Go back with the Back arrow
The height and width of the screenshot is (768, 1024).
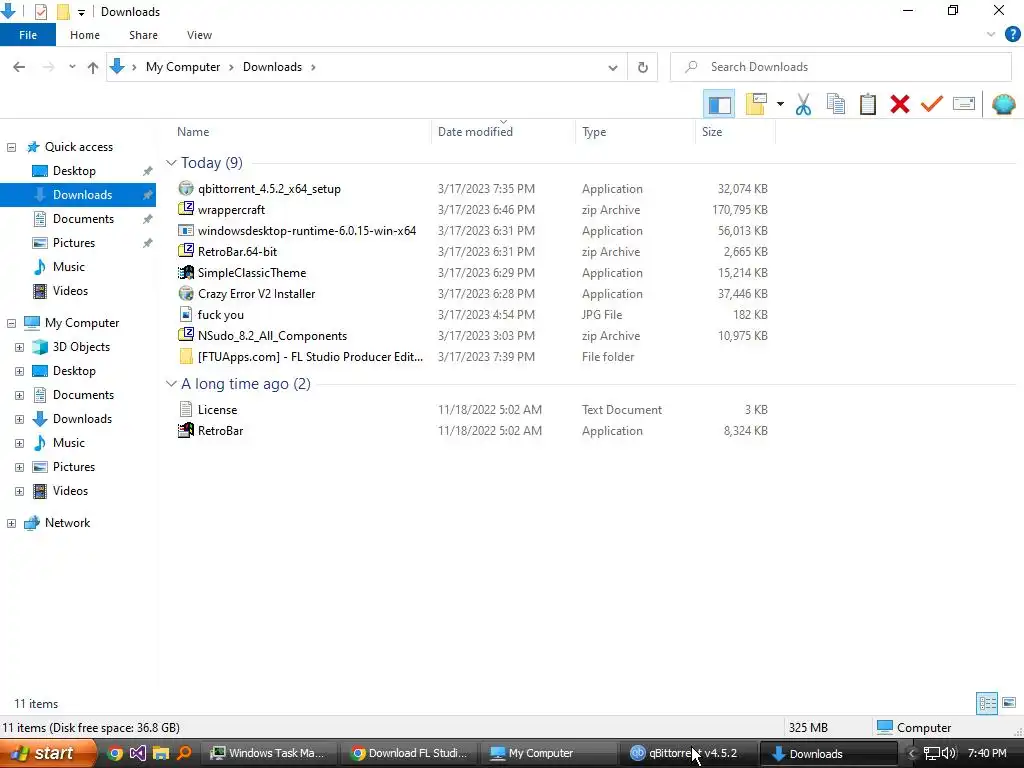click(x=19, y=67)
